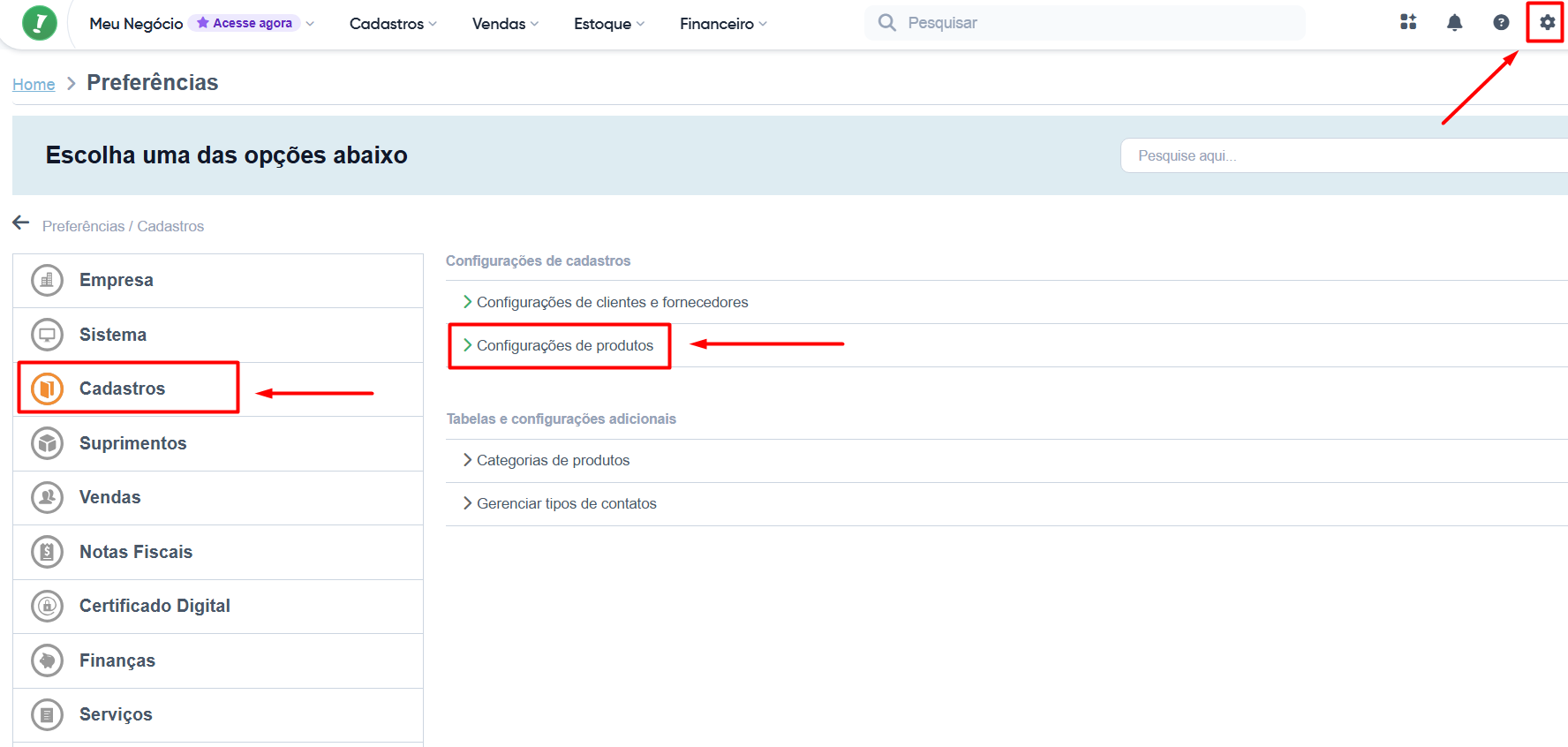
Task: Open Suprimentos in the preferences sidebar
Action: 132,443
